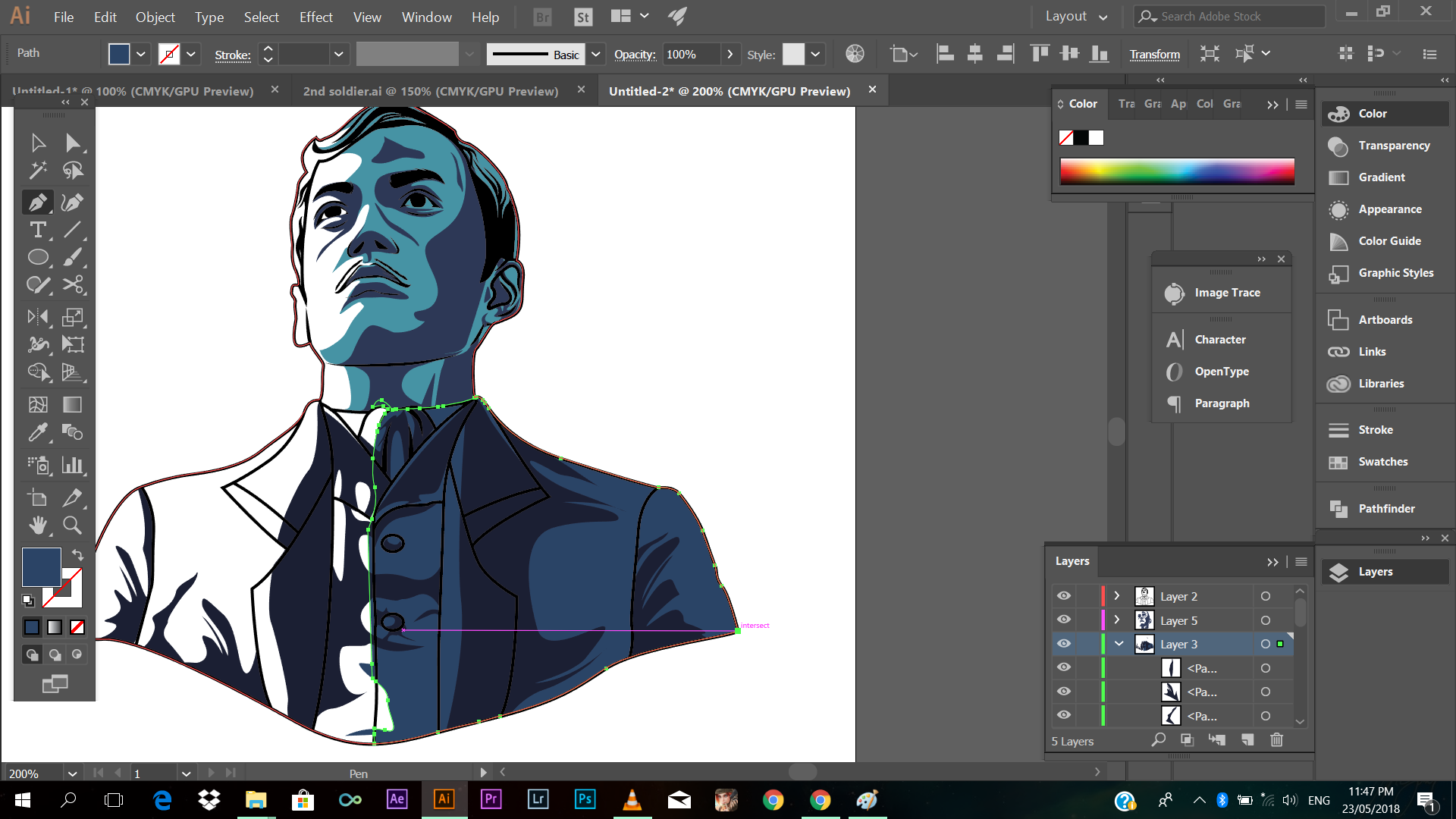The image size is (1456, 819).
Task: Open stroke color dropdown in control bar
Action: pos(191,54)
